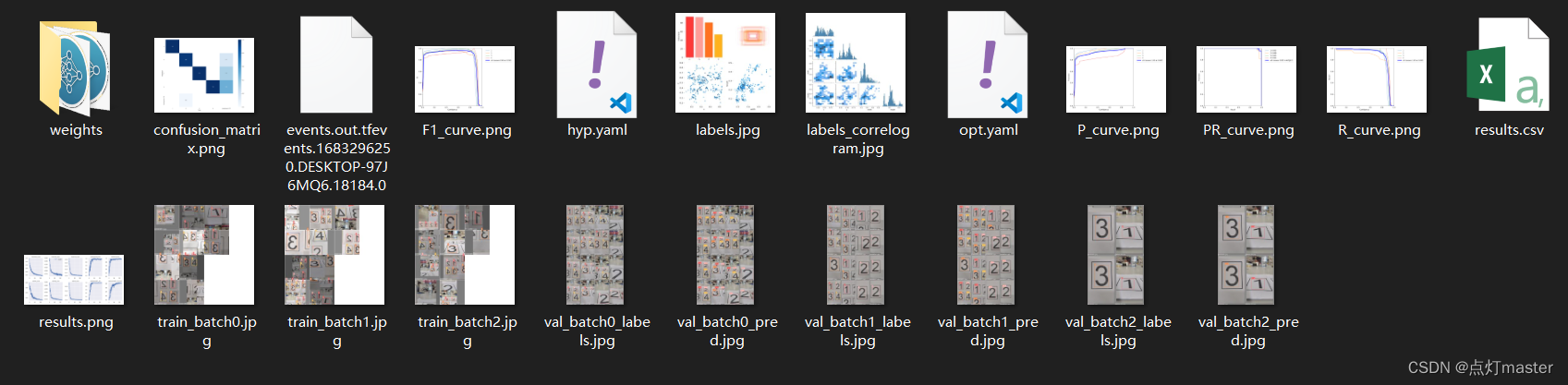The height and width of the screenshot is (385, 1568).
Task: Select val_batch1_pred.jpg thumbnail
Action: (986, 255)
